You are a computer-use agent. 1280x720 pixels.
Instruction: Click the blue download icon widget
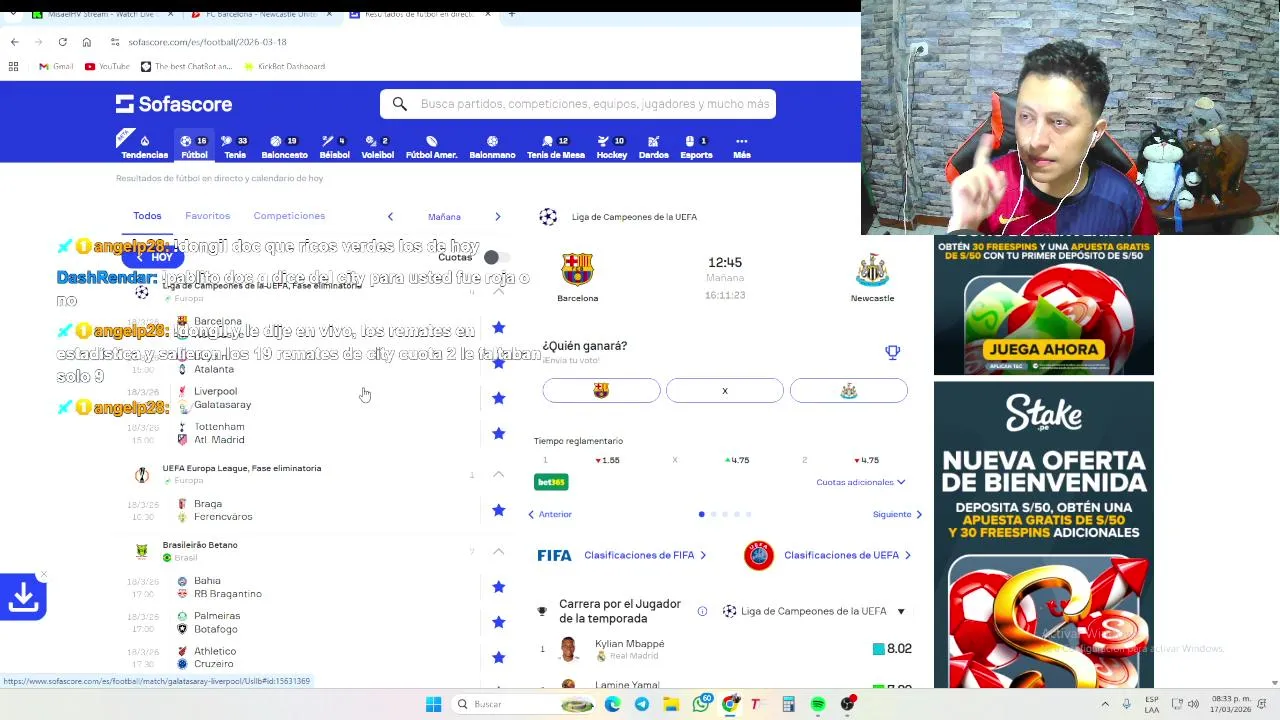click(23, 597)
